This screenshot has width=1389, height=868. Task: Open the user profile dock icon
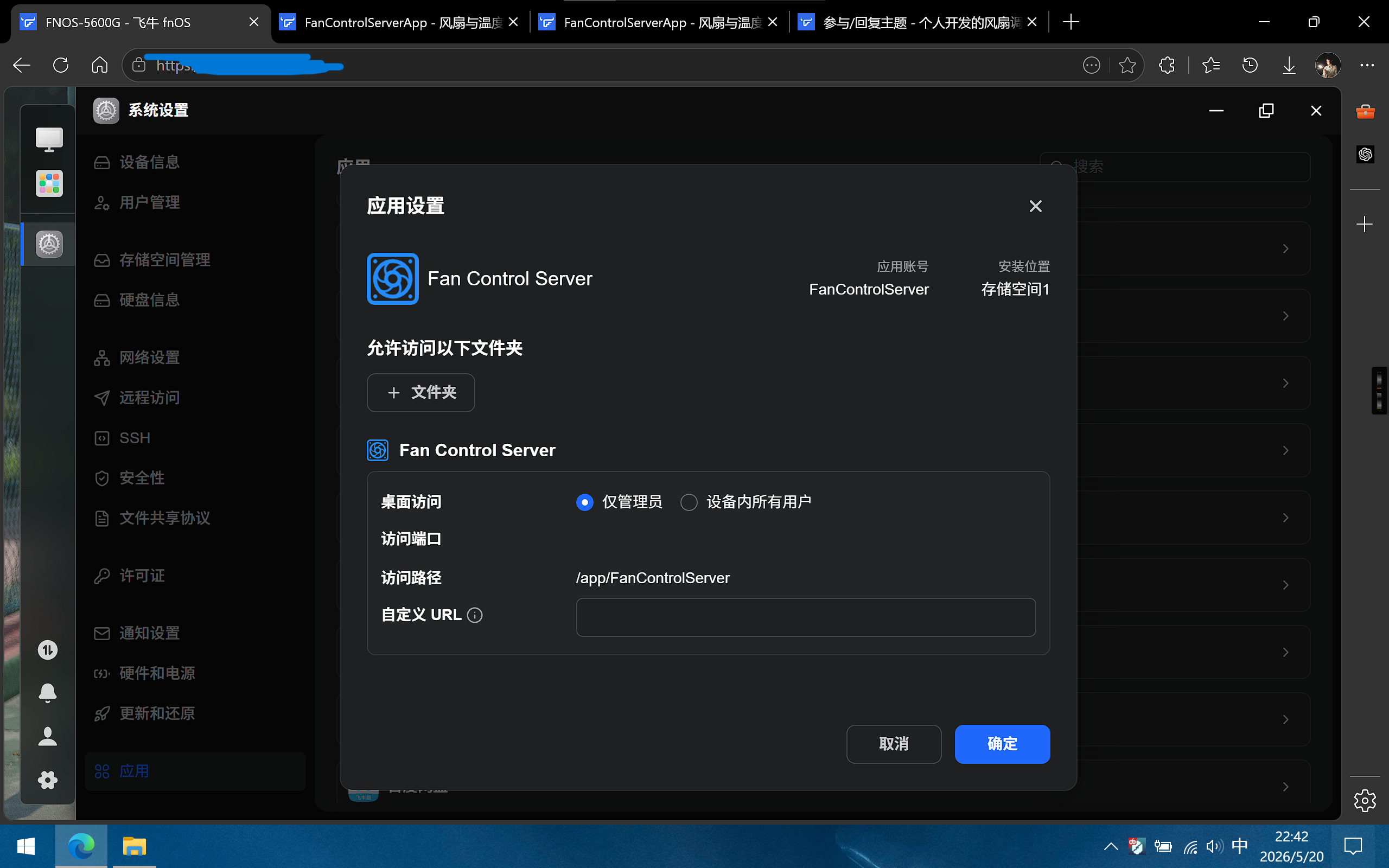pyautogui.click(x=48, y=737)
